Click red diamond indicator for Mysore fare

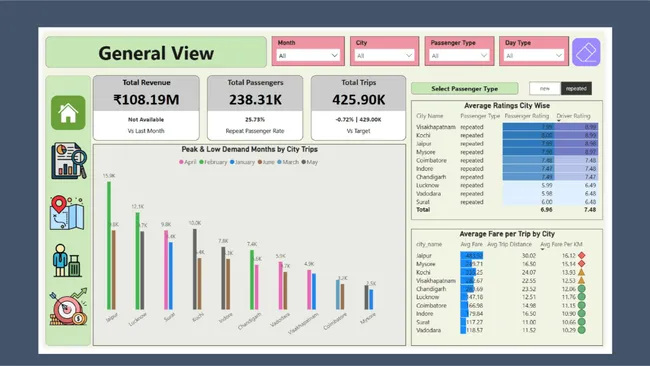pyautogui.click(x=582, y=264)
